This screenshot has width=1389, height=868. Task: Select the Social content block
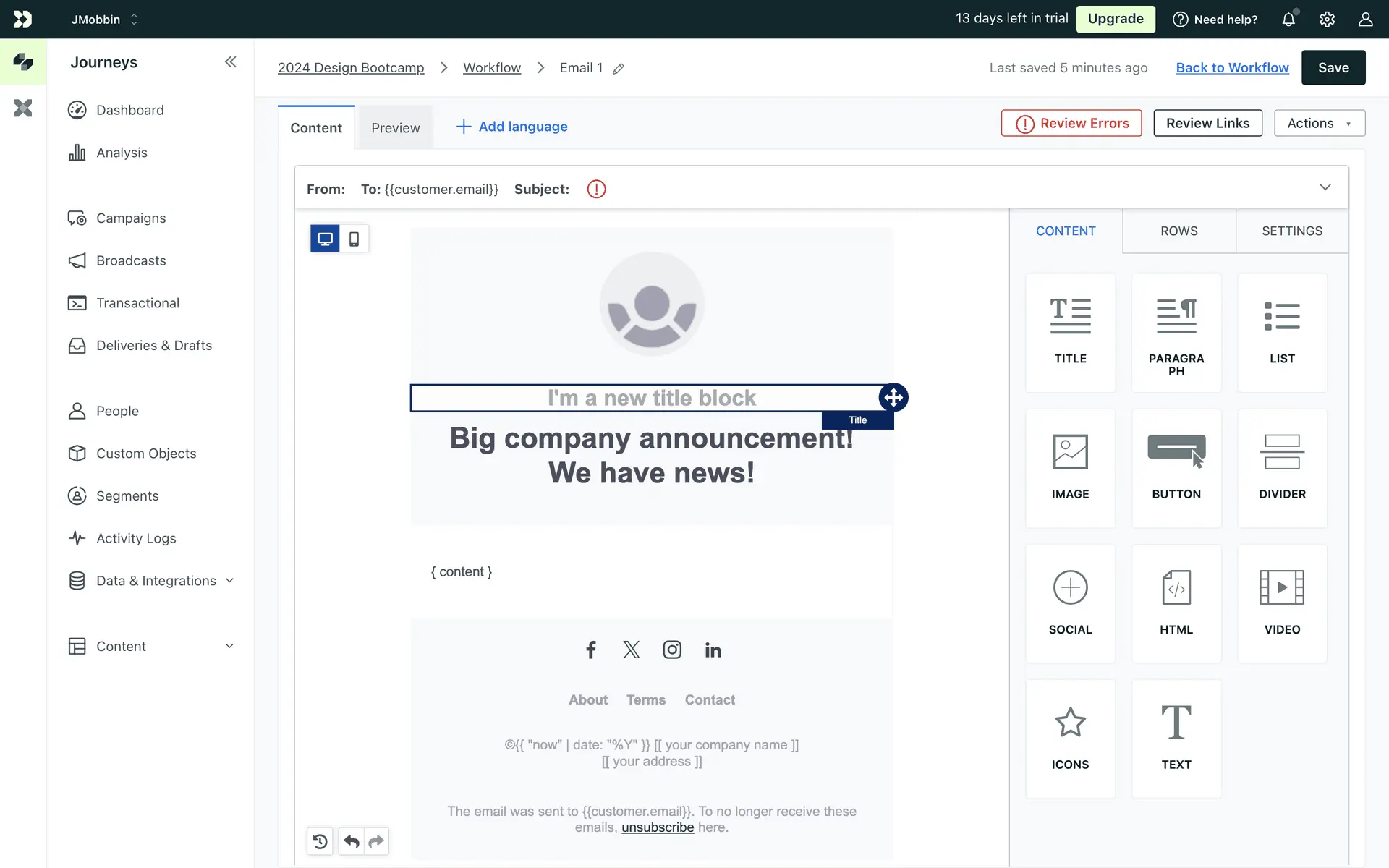[1070, 603]
